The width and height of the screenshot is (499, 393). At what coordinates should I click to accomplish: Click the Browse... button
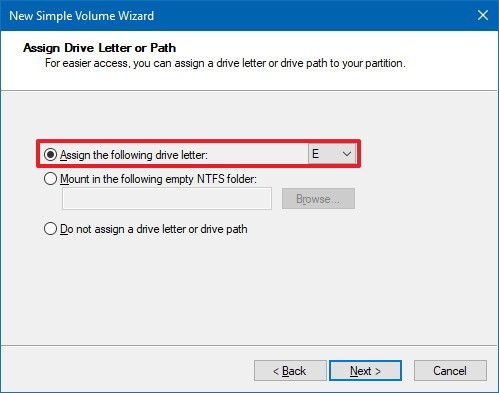(x=318, y=199)
